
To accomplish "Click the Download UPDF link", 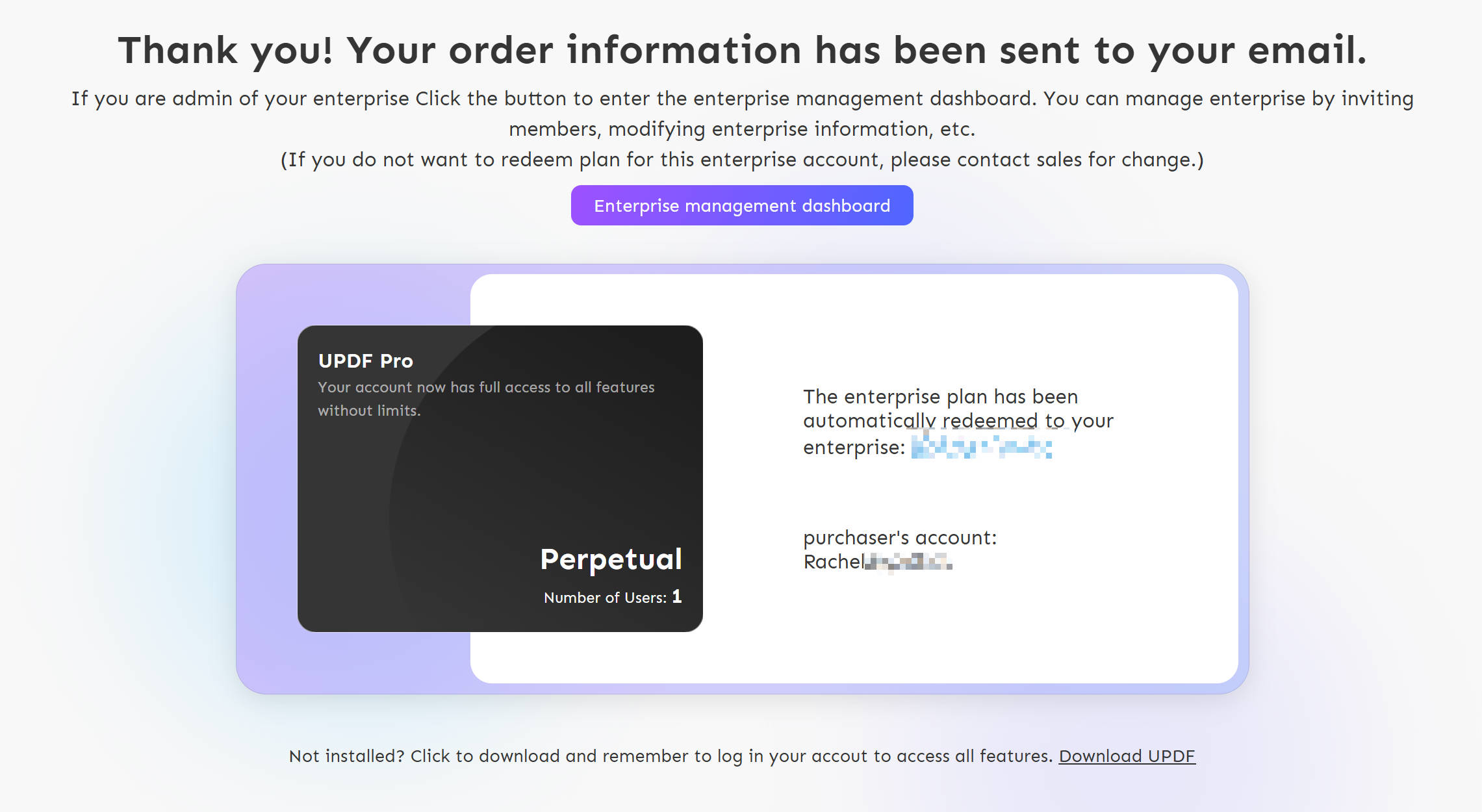I will [1127, 756].
